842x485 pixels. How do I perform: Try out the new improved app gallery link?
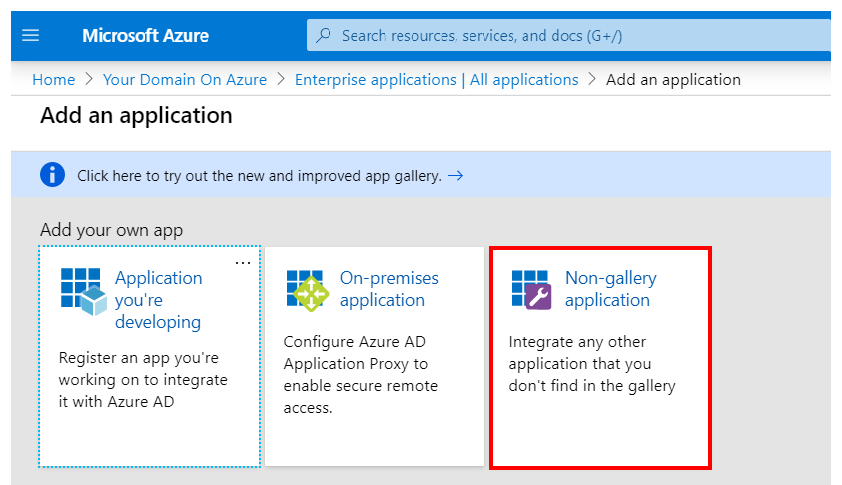pyautogui.click(x=259, y=176)
